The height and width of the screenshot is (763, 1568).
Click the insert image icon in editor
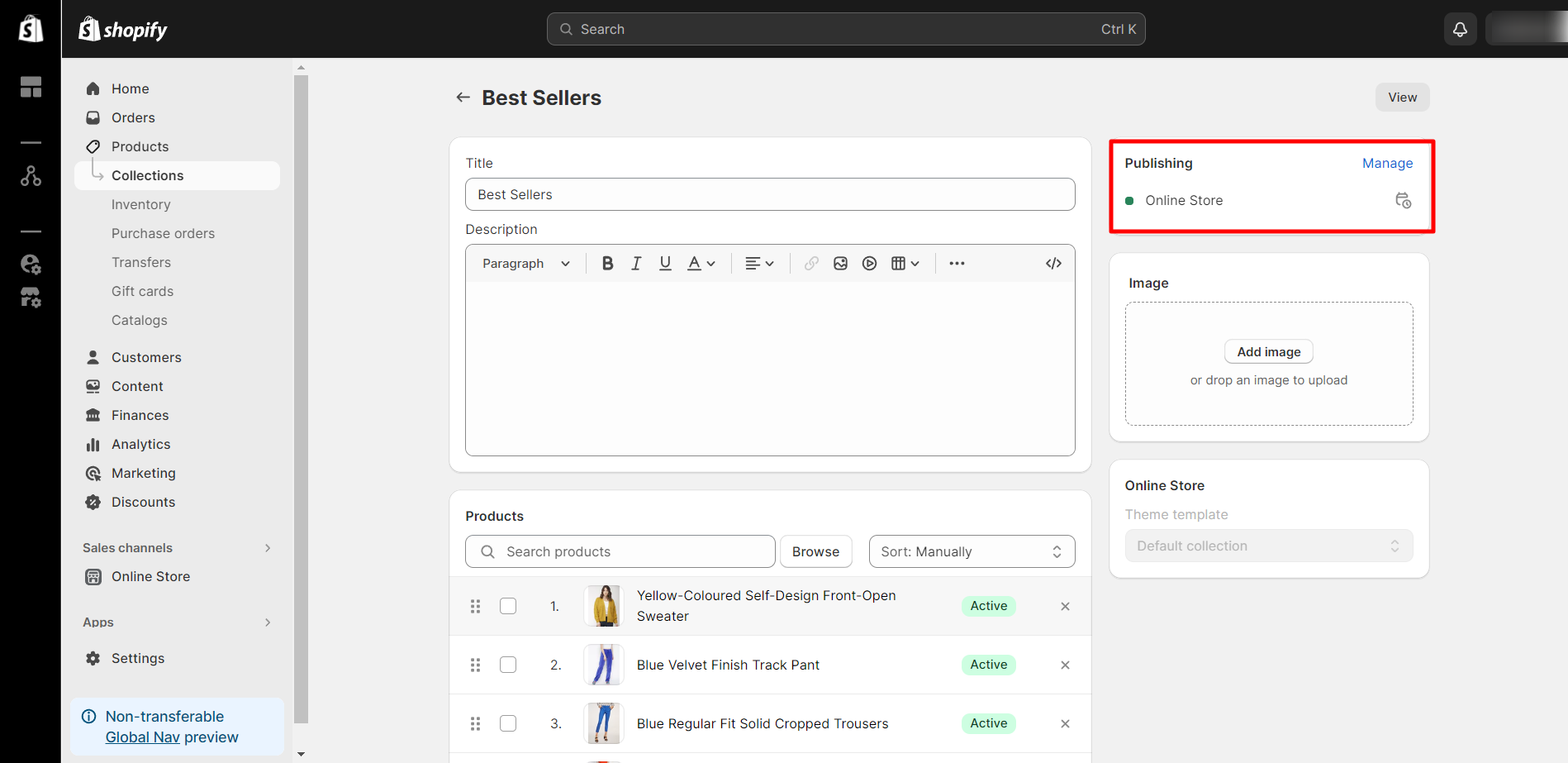click(840, 263)
